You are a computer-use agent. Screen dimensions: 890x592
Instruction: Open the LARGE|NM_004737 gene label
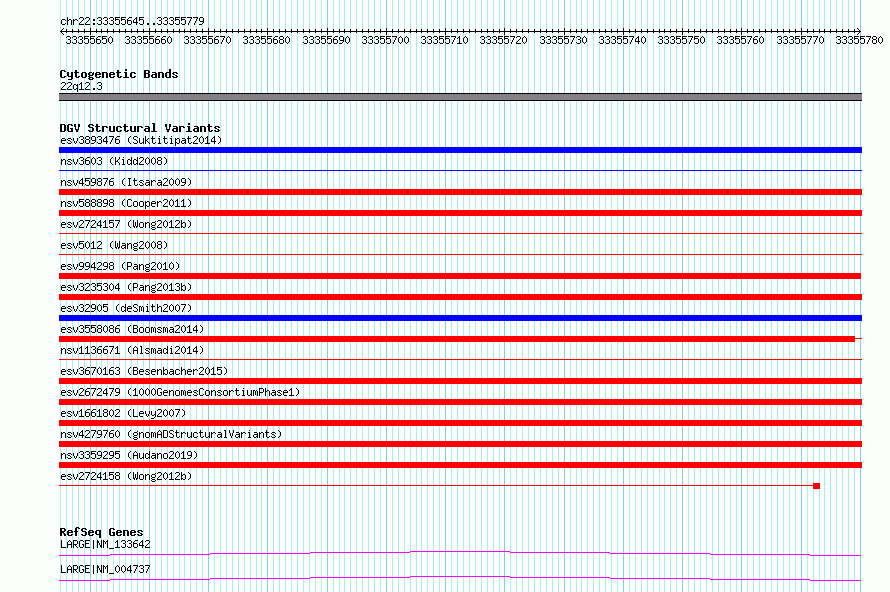(x=105, y=569)
